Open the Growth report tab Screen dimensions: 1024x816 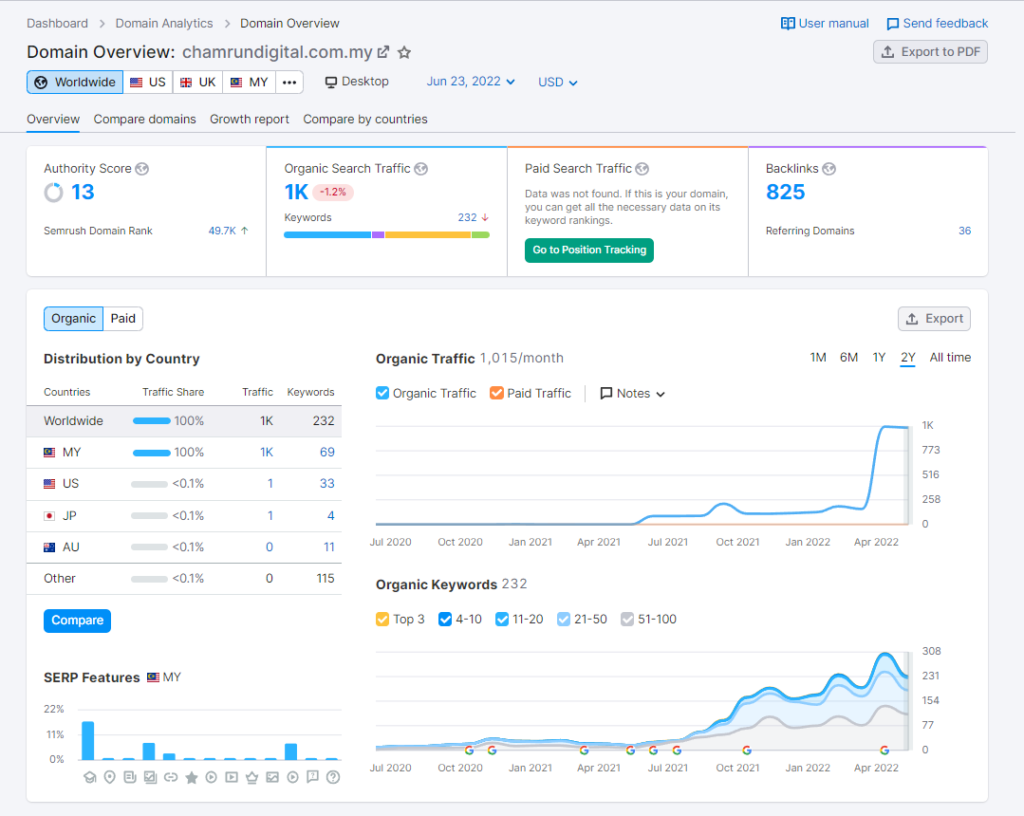click(x=249, y=119)
